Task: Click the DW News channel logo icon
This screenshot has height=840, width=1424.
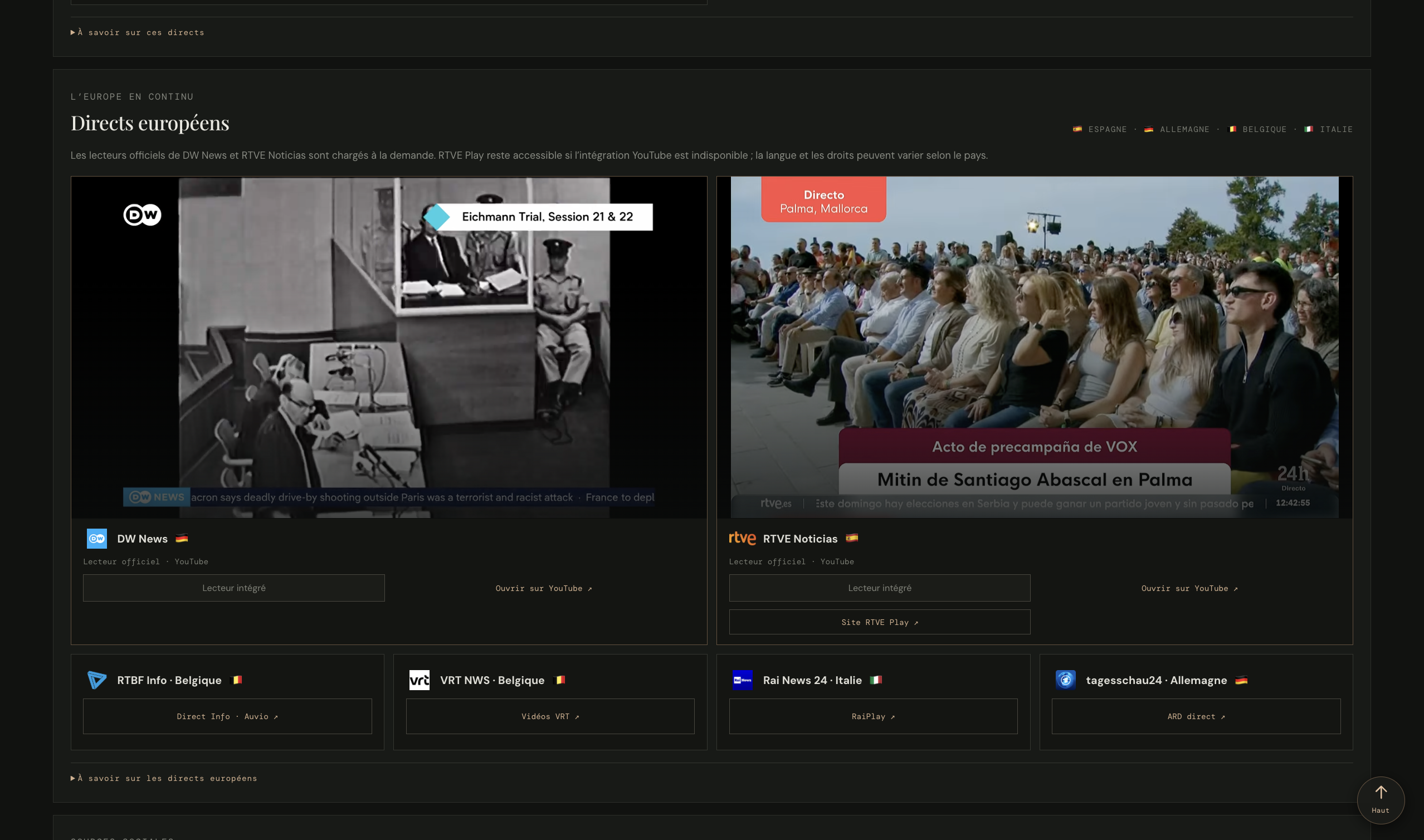Action: (97, 538)
